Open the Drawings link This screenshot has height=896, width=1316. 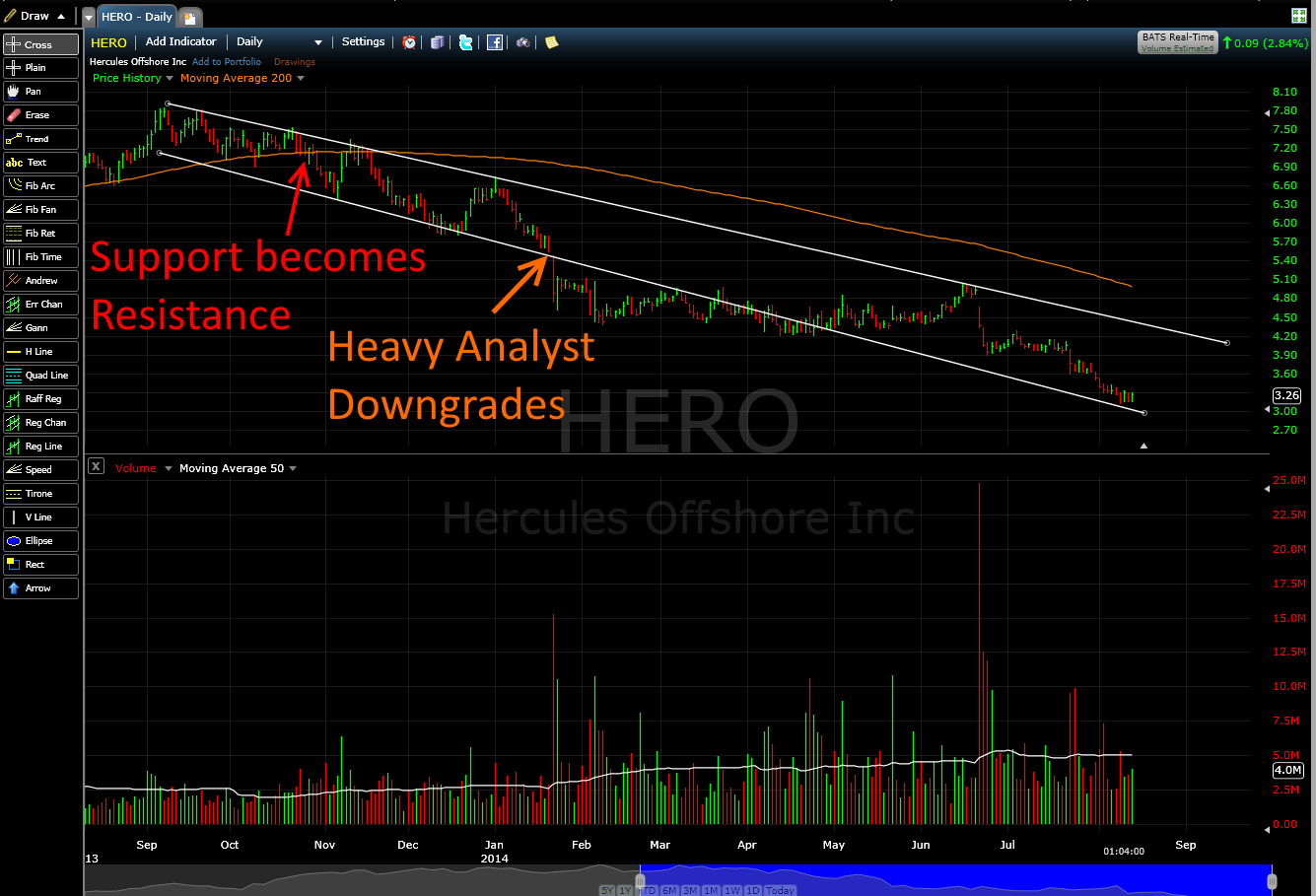295,62
